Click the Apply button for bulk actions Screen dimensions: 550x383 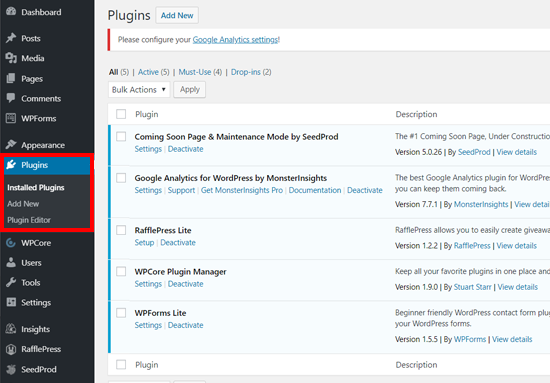(x=189, y=89)
